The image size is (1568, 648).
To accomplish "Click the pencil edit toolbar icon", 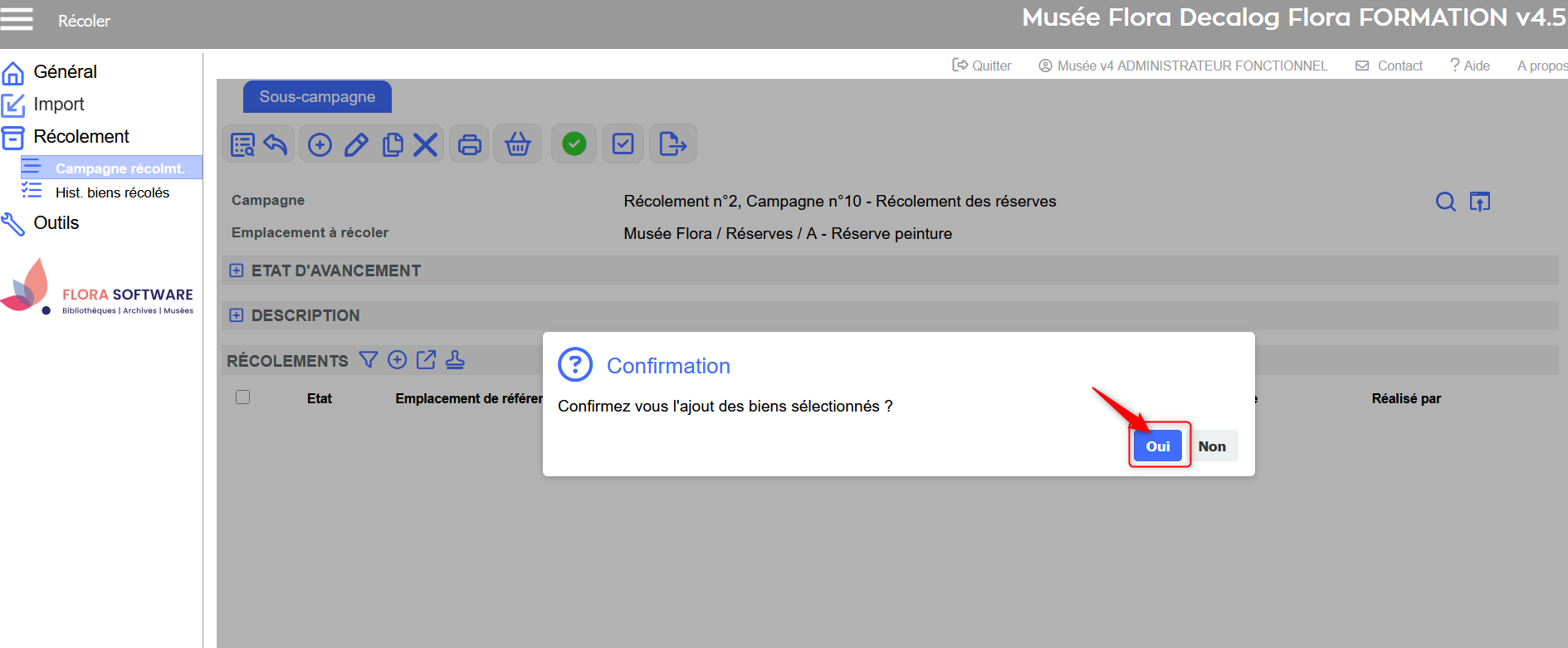I will click(356, 145).
